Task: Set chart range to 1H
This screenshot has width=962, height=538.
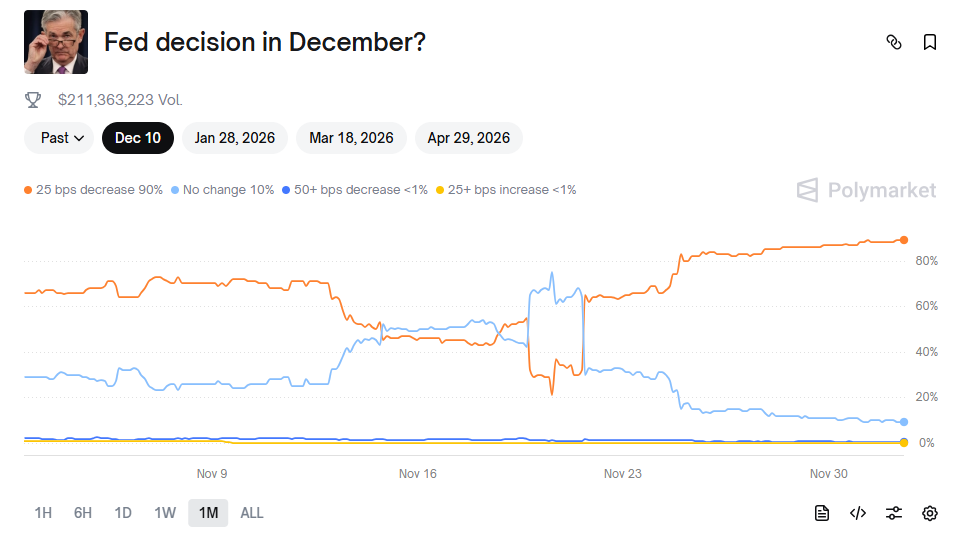Action: pyautogui.click(x=43, y=513)
